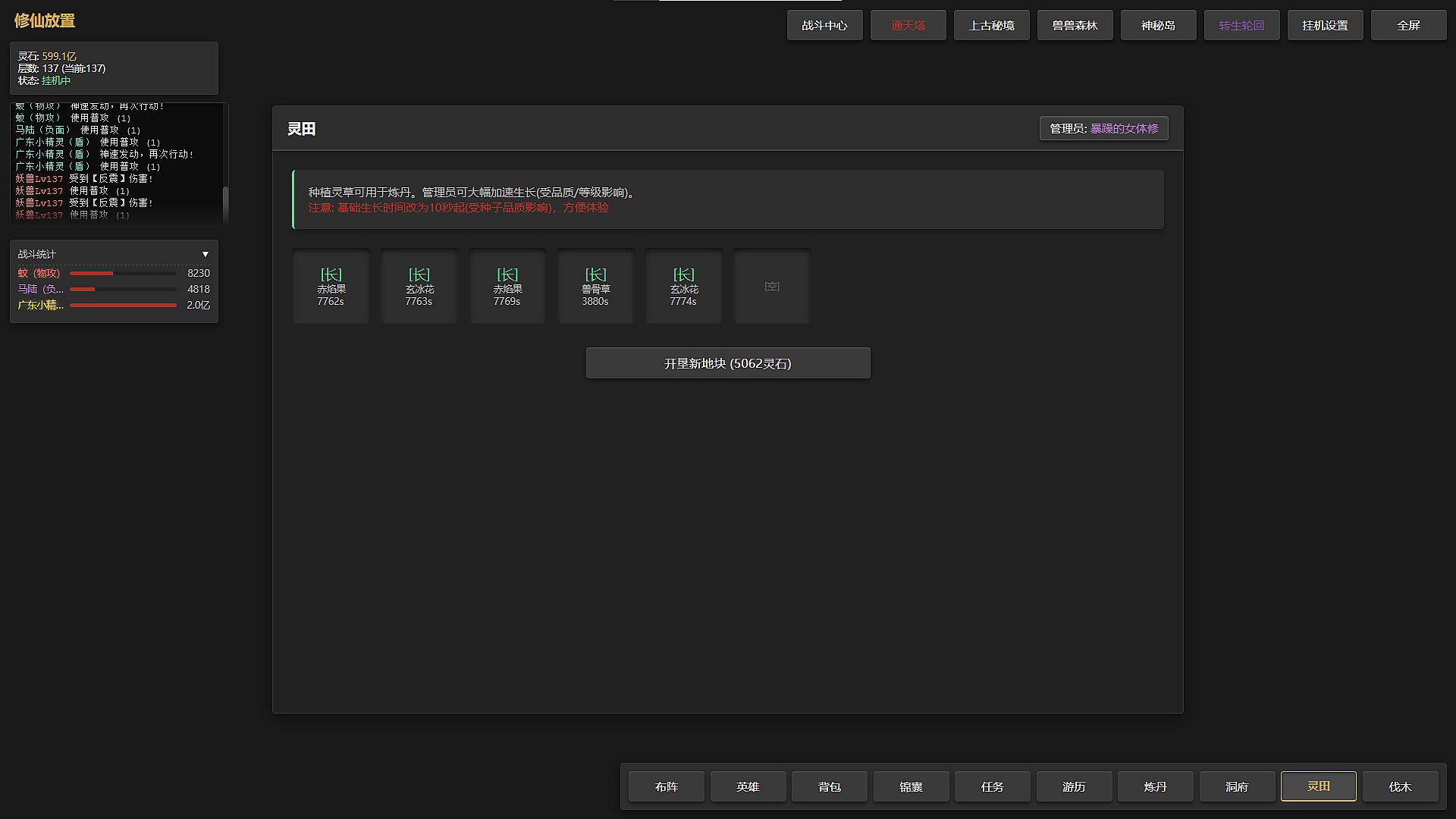This screenshot has width=1456, height=819.
Task: Open 挂机设置 settings
Action: pos(1325,26)
